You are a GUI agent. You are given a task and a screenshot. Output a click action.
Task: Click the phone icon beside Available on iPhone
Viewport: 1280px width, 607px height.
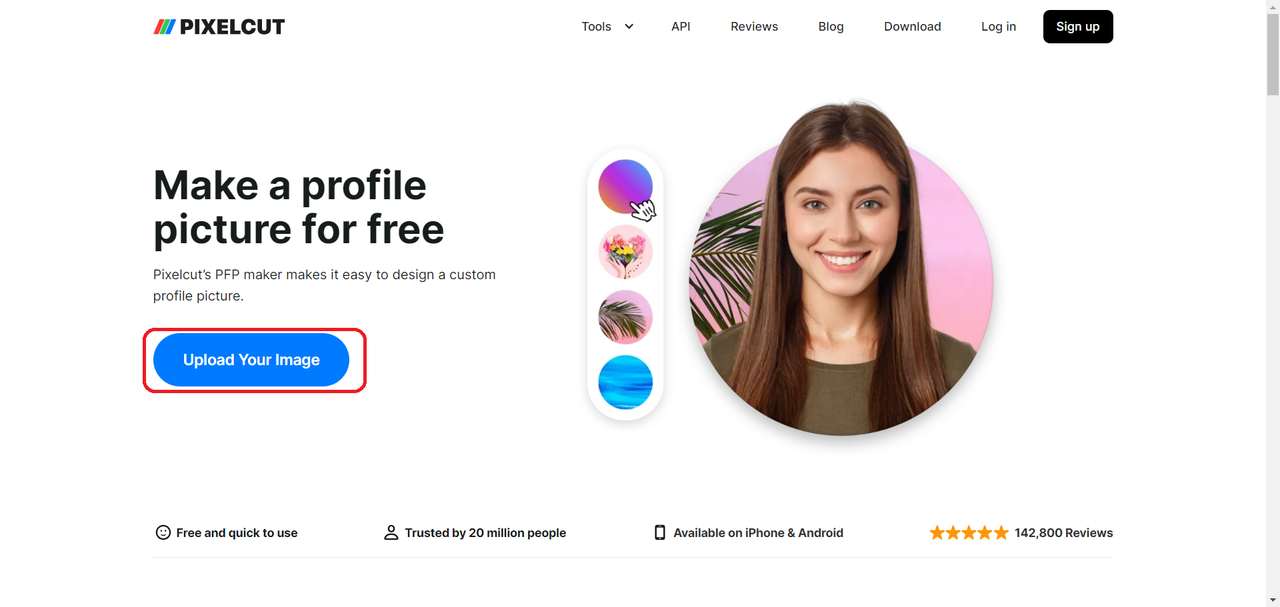[x=660, y=533]
